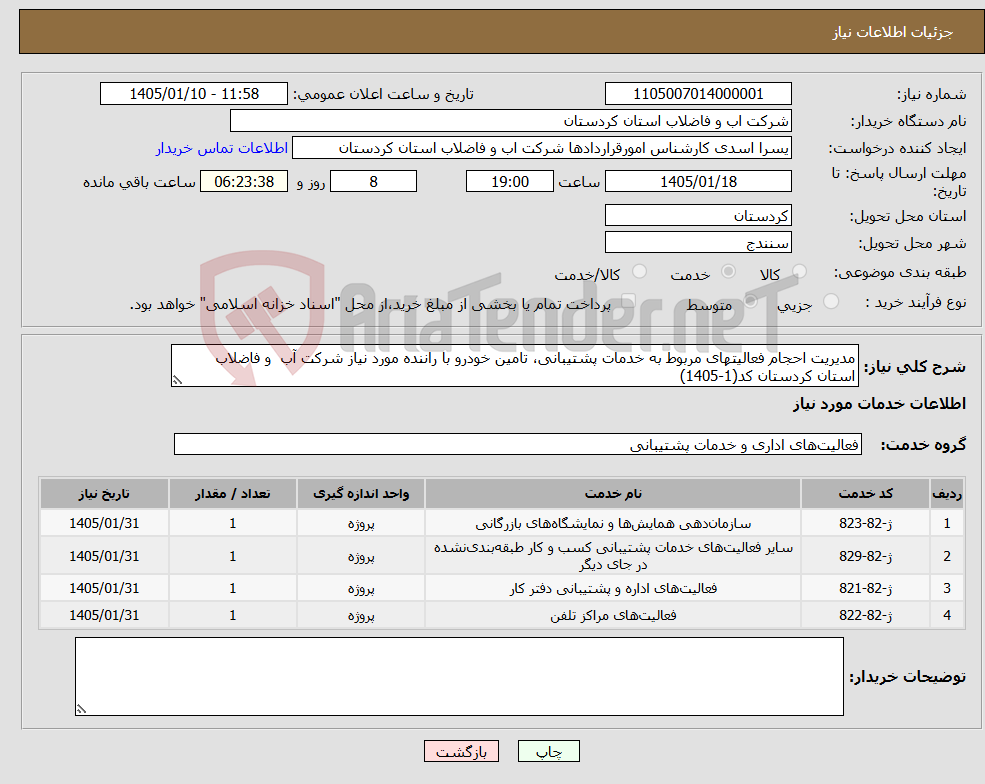This screenshot has width=985, height=784.
Task: Click the شرح کلی نیاز text area
Action: coord(514,366)
